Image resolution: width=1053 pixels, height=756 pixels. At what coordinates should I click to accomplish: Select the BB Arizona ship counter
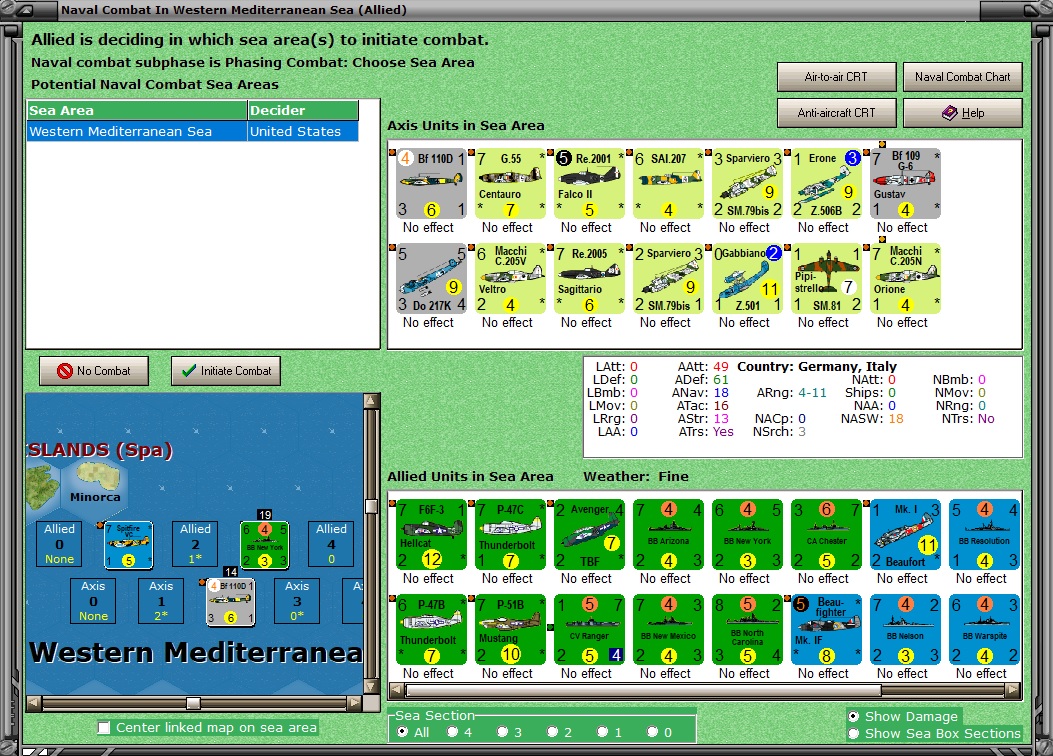(668, 534)
